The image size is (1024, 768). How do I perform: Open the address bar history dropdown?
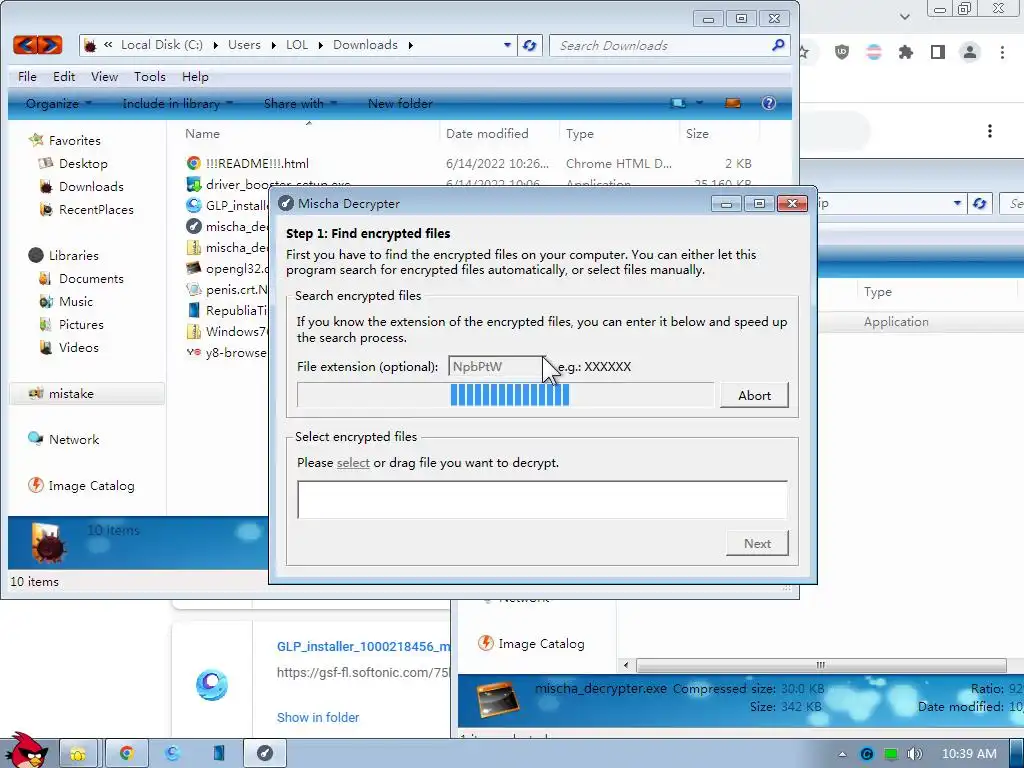[x=507, y=45]
